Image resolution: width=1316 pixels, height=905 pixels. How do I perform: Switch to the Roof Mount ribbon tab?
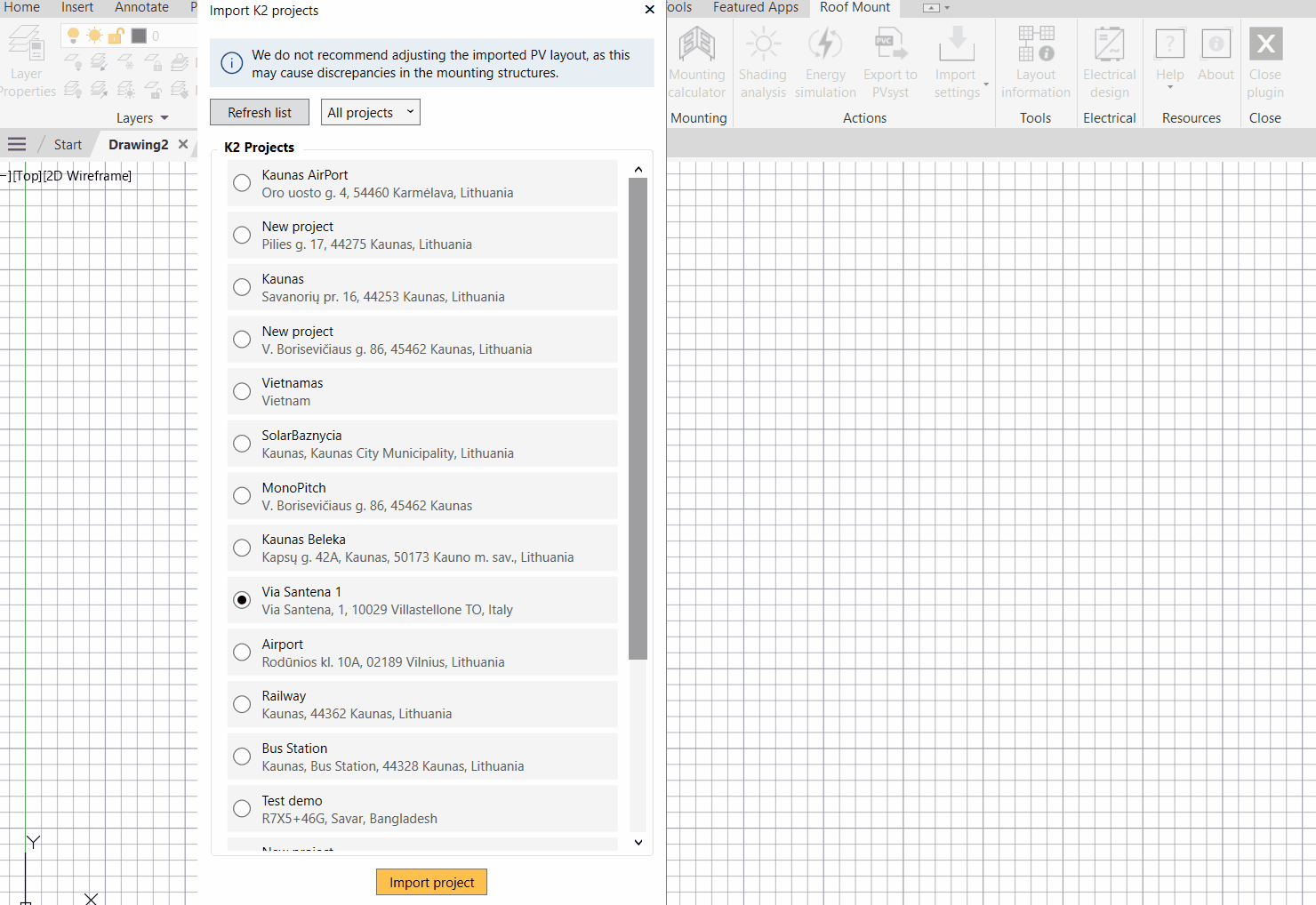point(854,8)
